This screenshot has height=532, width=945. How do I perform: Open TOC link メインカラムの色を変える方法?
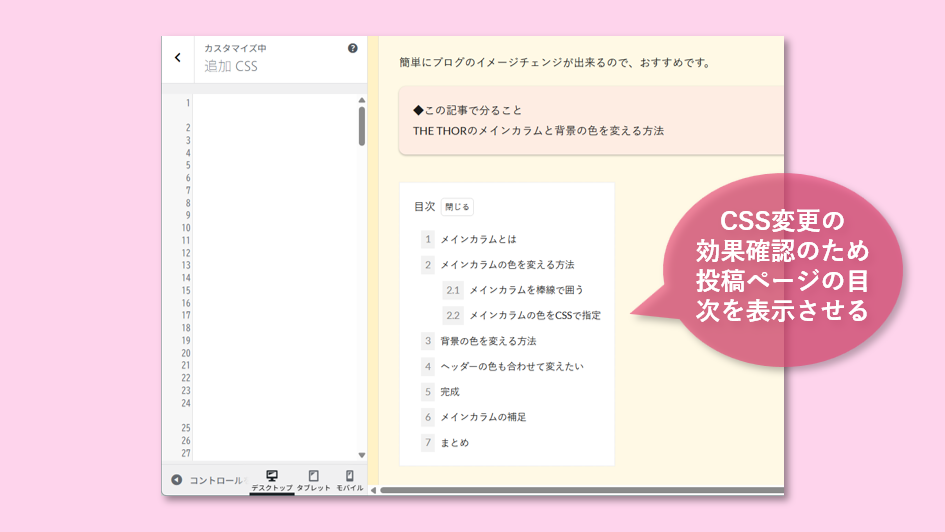pyautogui.click(x=507, y=264)
